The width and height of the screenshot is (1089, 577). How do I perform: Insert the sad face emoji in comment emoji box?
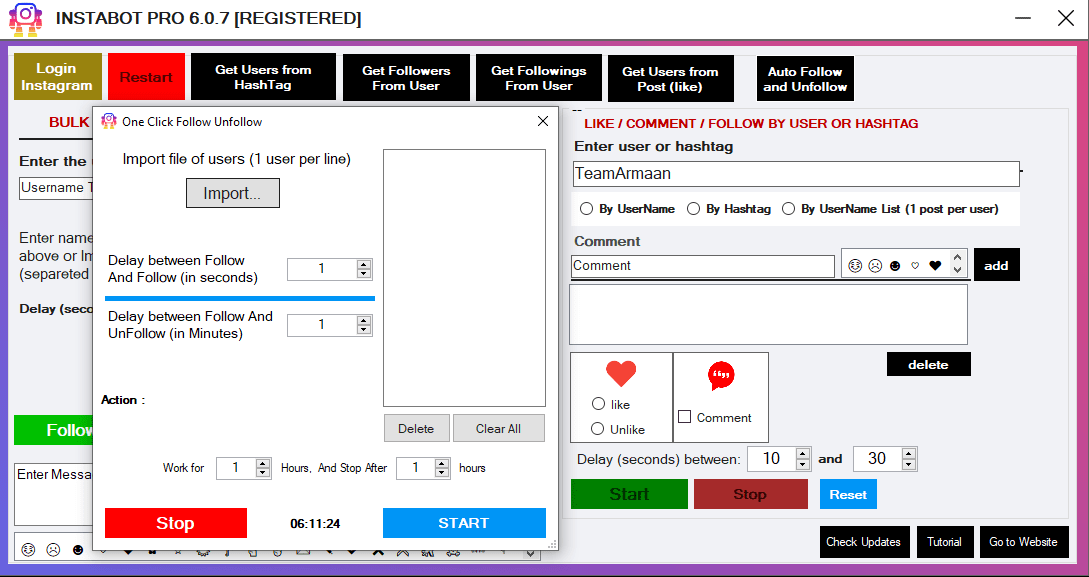click(875, 265)
